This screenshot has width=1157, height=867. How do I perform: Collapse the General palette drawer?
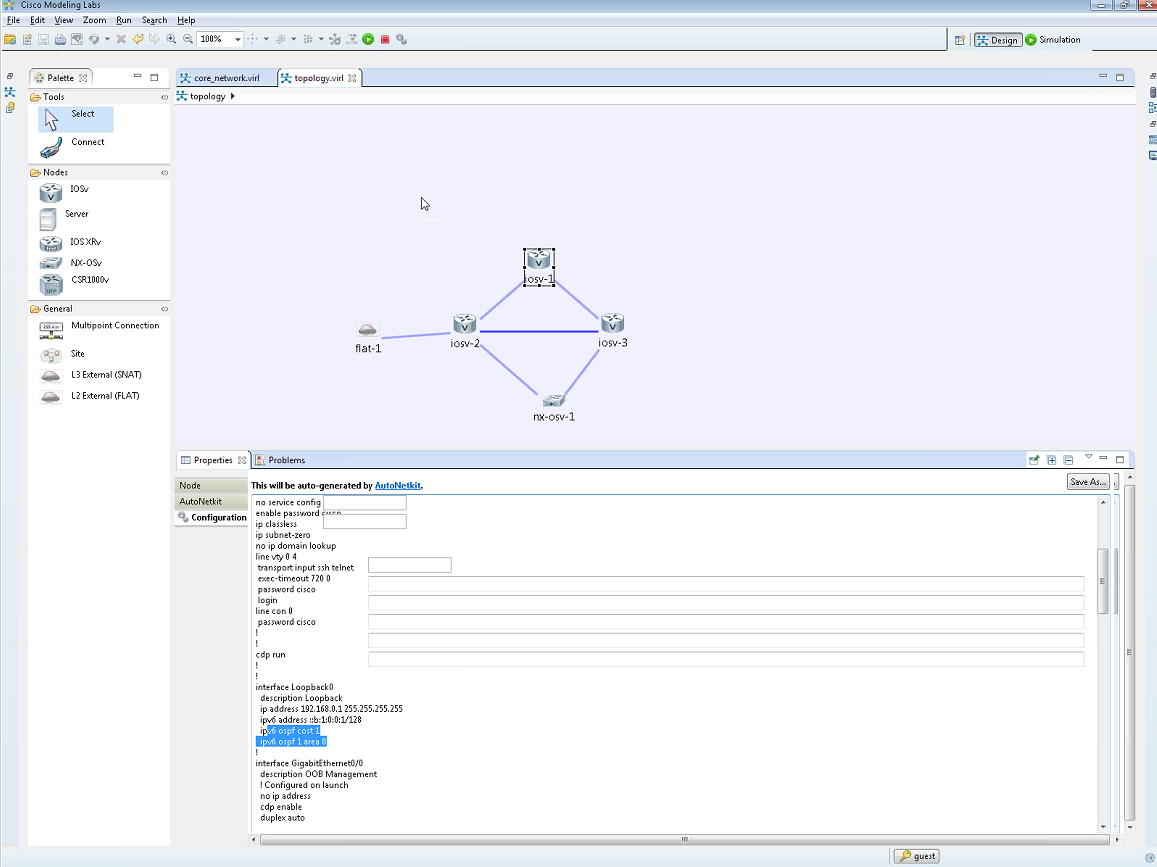(x=165, y=309)
